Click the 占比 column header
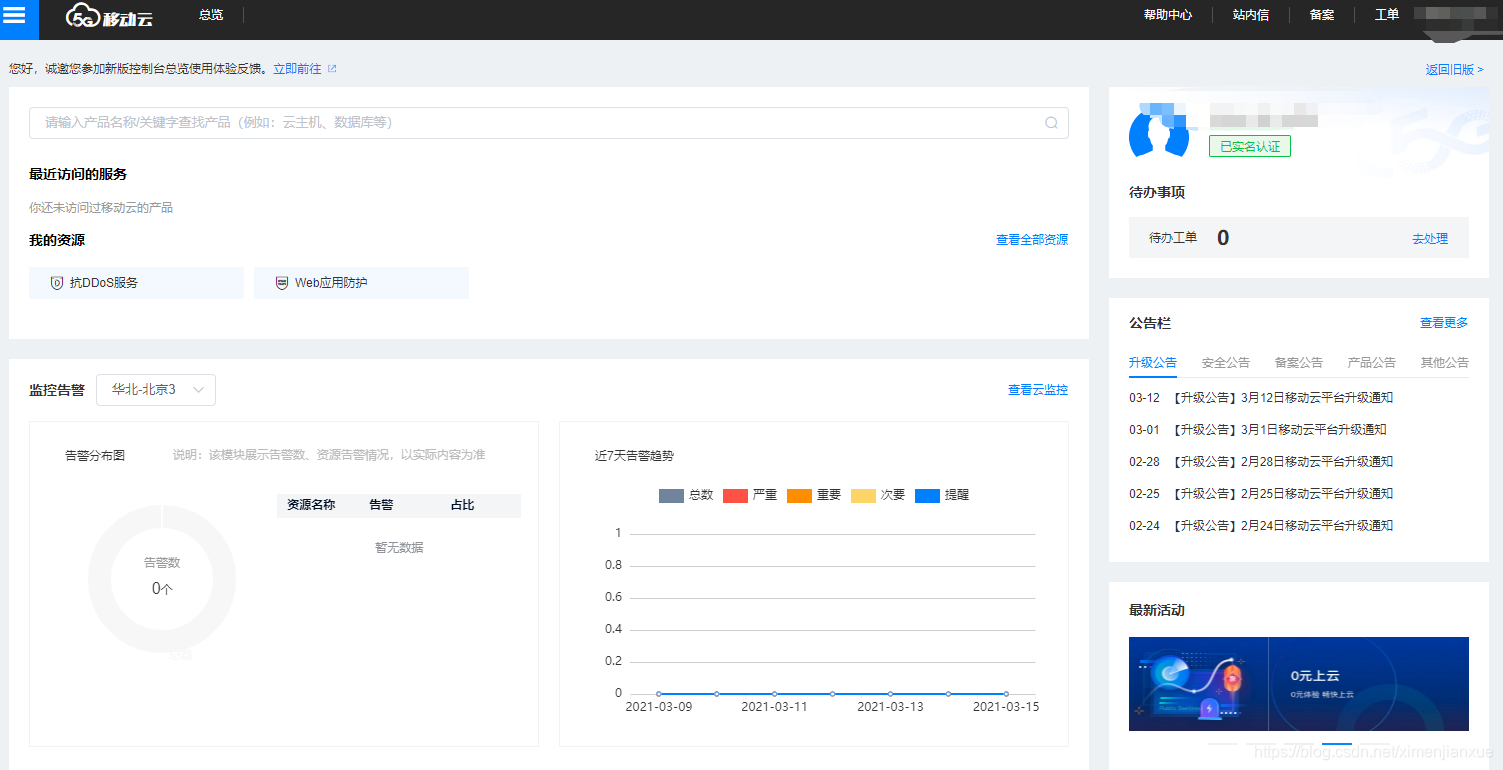This screenshot has width=1503, height=770. coord(463,506)
